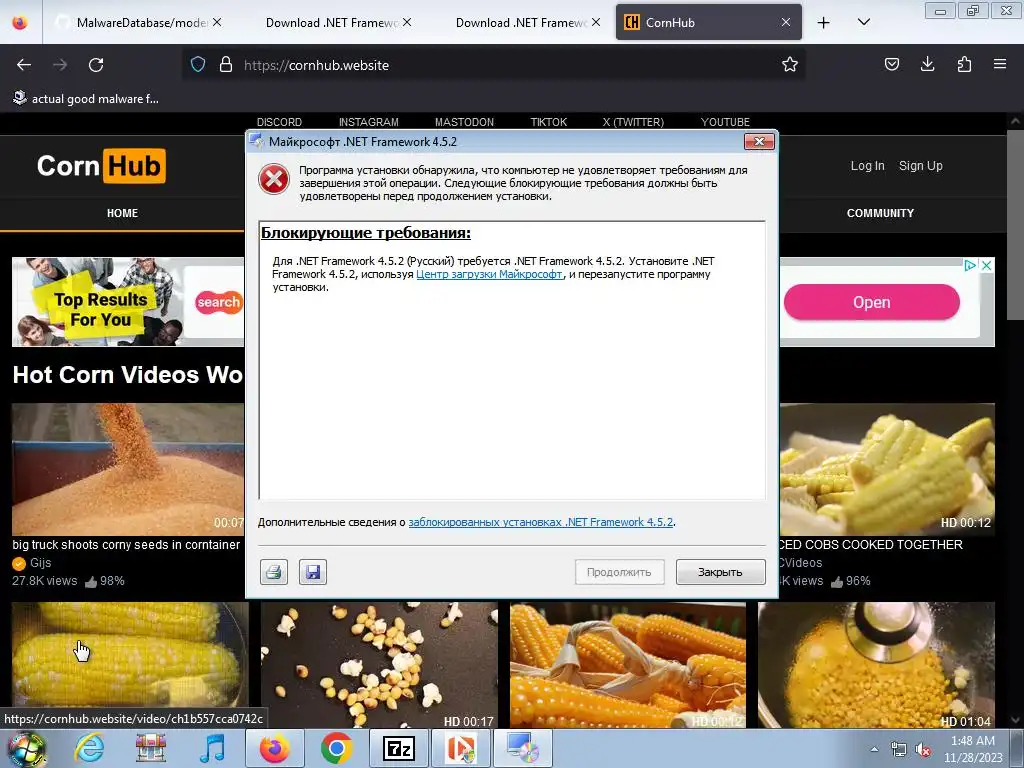
Task: Open the заблокированных установках .NET Framework 4.5.2 link
Action: (x=541, y=522)
